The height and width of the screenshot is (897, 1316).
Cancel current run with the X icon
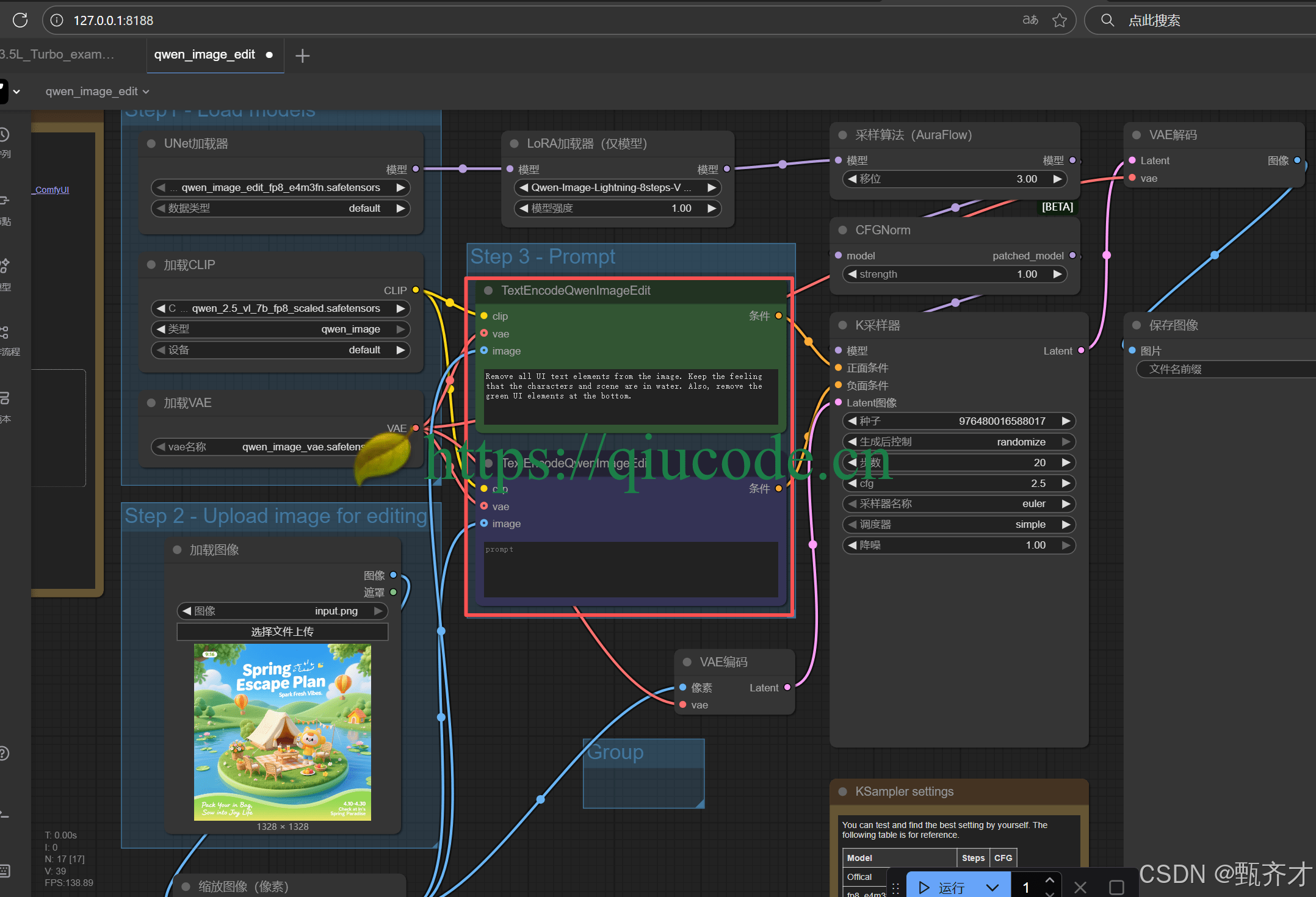pyautogui.click(x=1080, y=887)
